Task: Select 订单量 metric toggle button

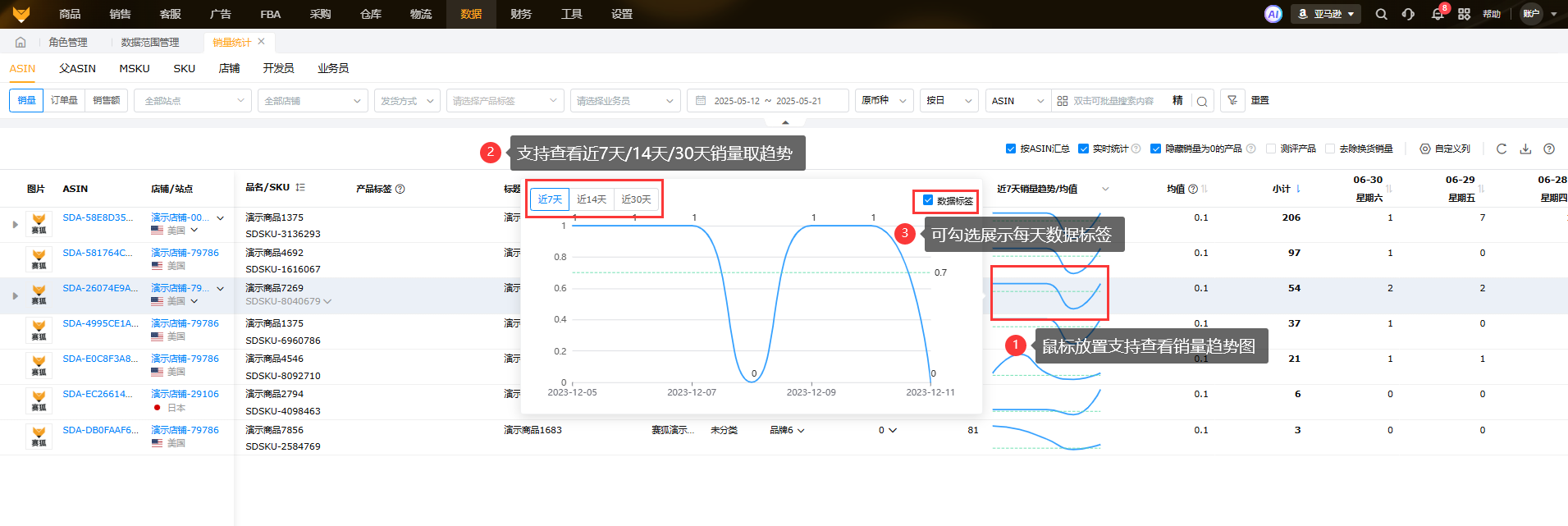Action: 64,101
